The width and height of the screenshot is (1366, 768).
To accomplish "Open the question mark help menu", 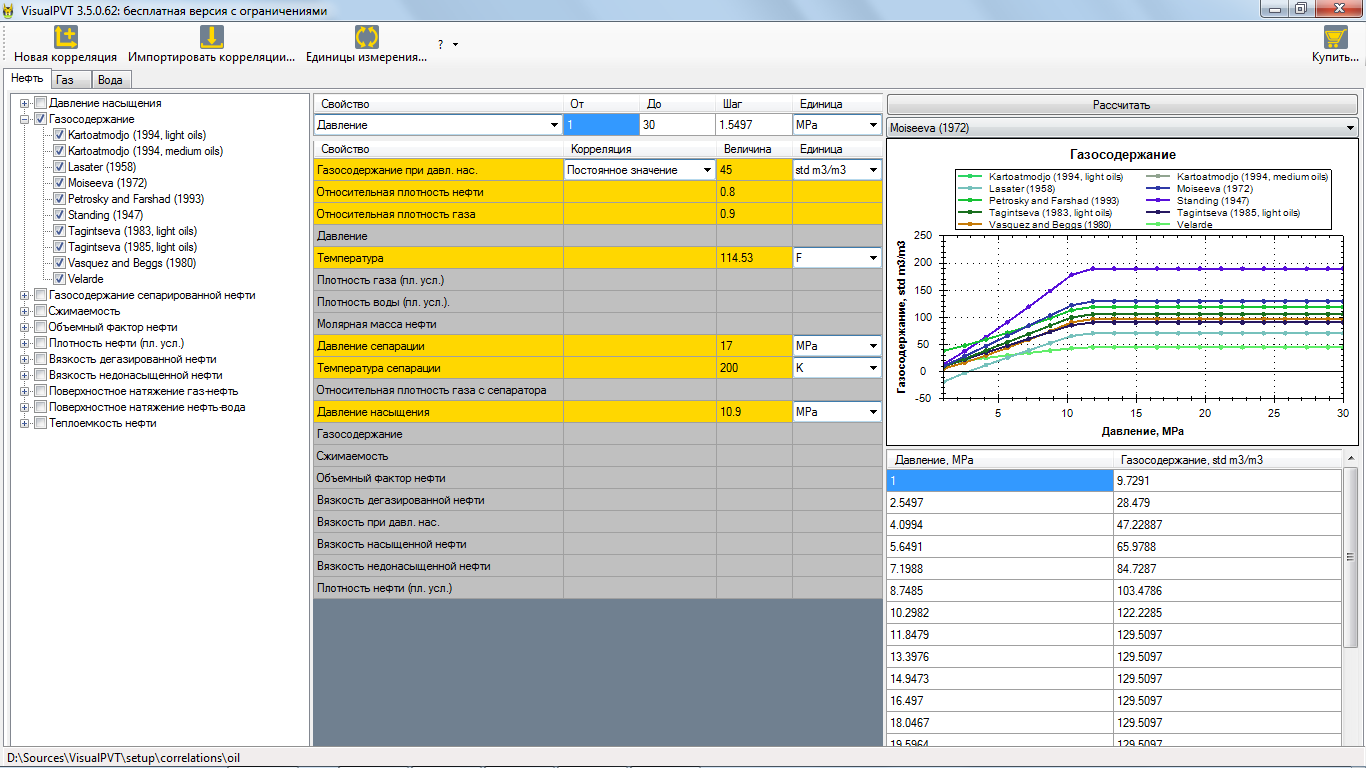I will [x=446, y=45].
